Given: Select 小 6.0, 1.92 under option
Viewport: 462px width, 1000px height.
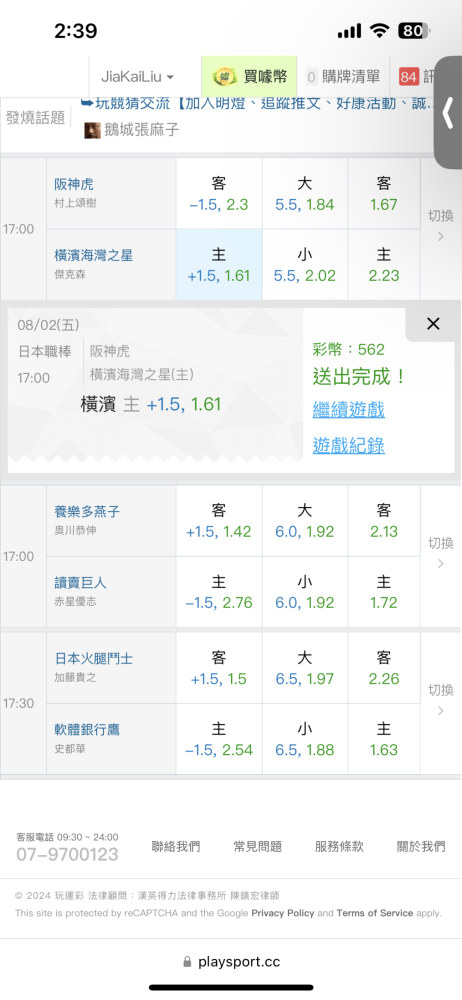Looking at the screenshot, I should [x=305, y=592].
